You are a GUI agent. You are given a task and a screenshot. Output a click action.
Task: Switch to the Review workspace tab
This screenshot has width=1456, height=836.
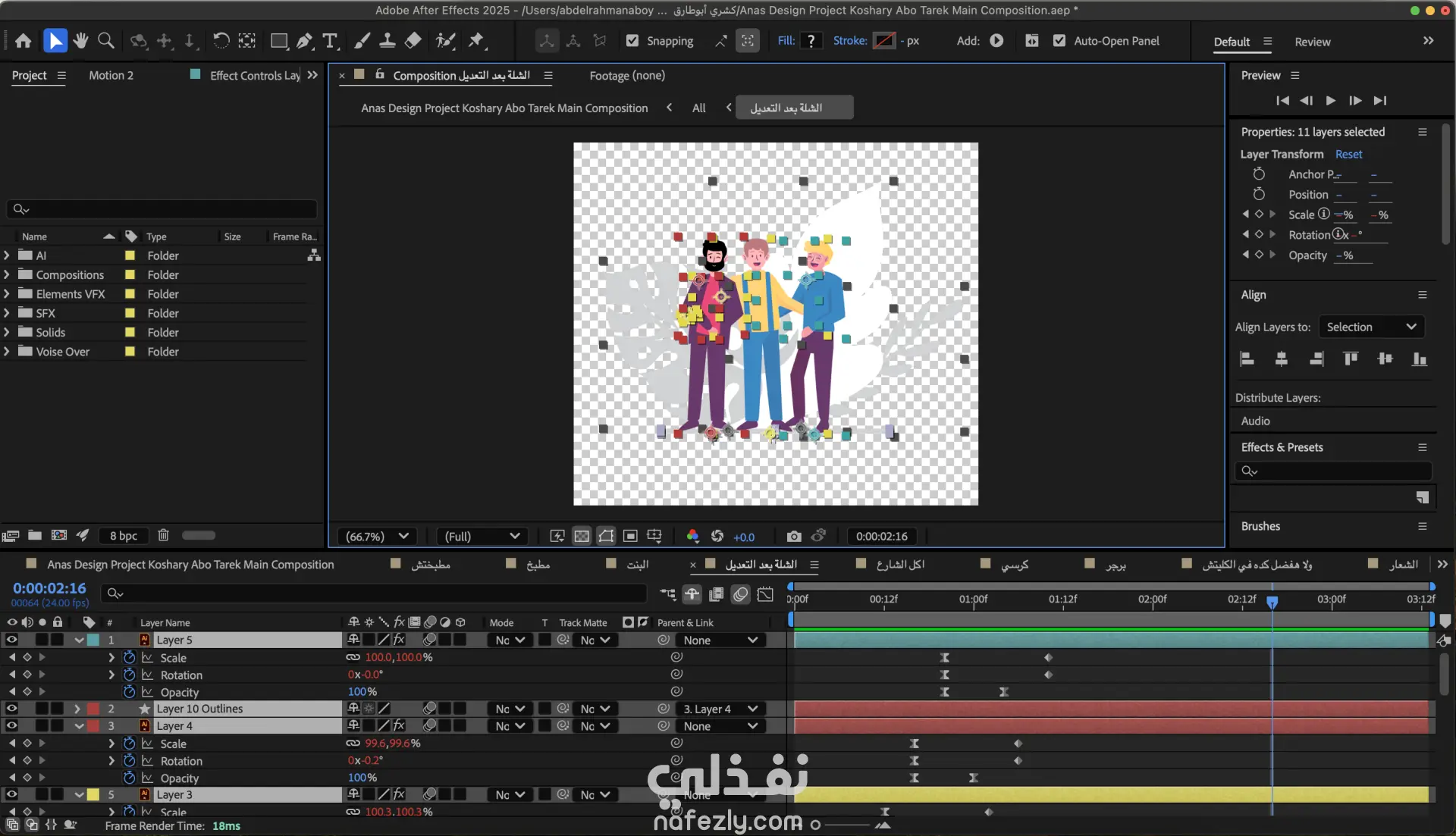click(x=1312, y=42)
